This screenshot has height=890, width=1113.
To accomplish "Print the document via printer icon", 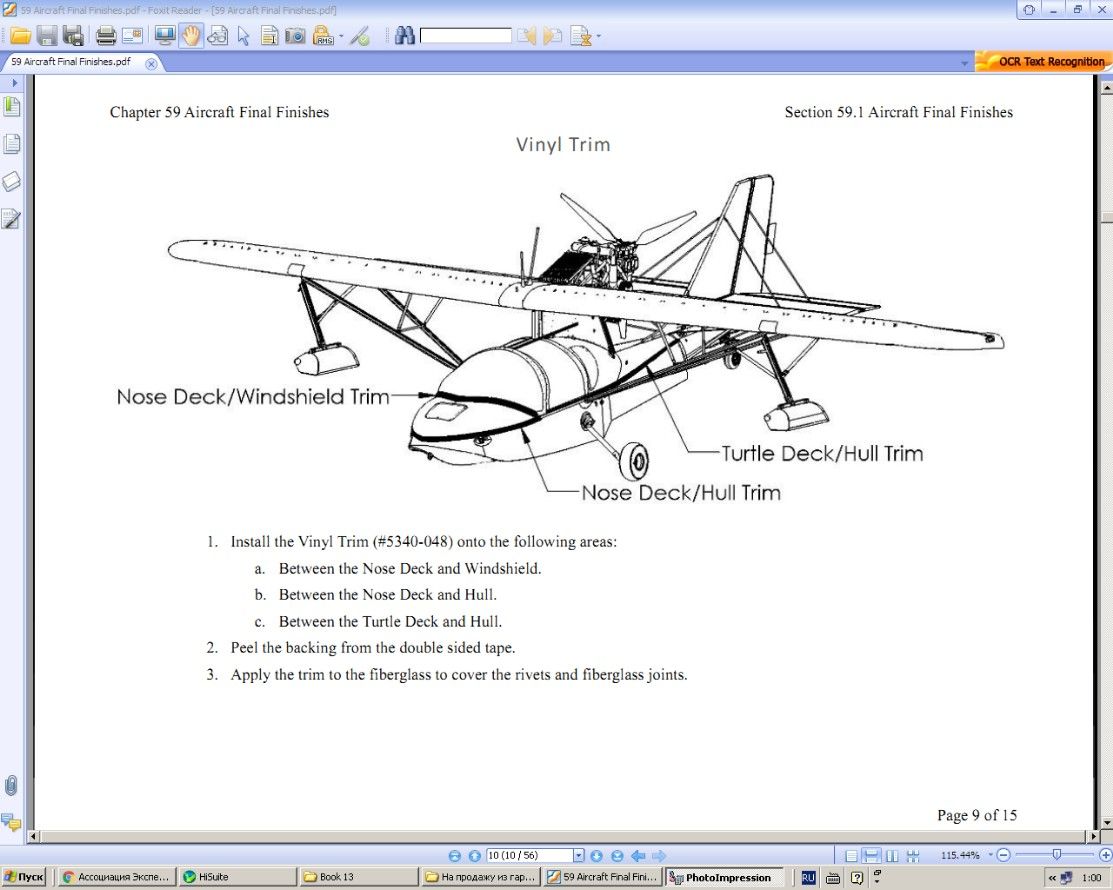I will click(x=106, y=35).
